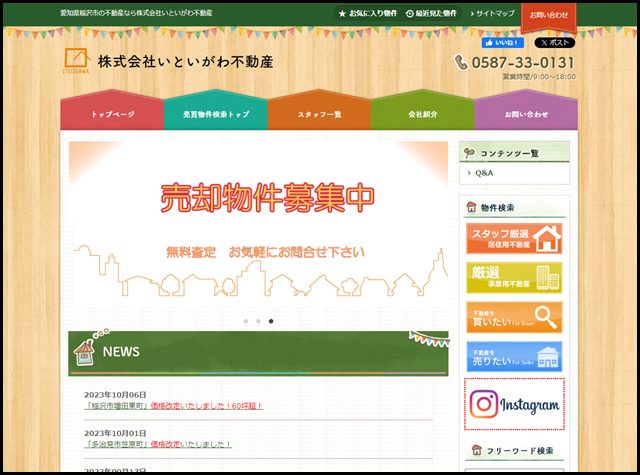The image size is (640, 475).
Task: Click the コンテンツ一覧 sidebar heading
Action: pos(514,152)
